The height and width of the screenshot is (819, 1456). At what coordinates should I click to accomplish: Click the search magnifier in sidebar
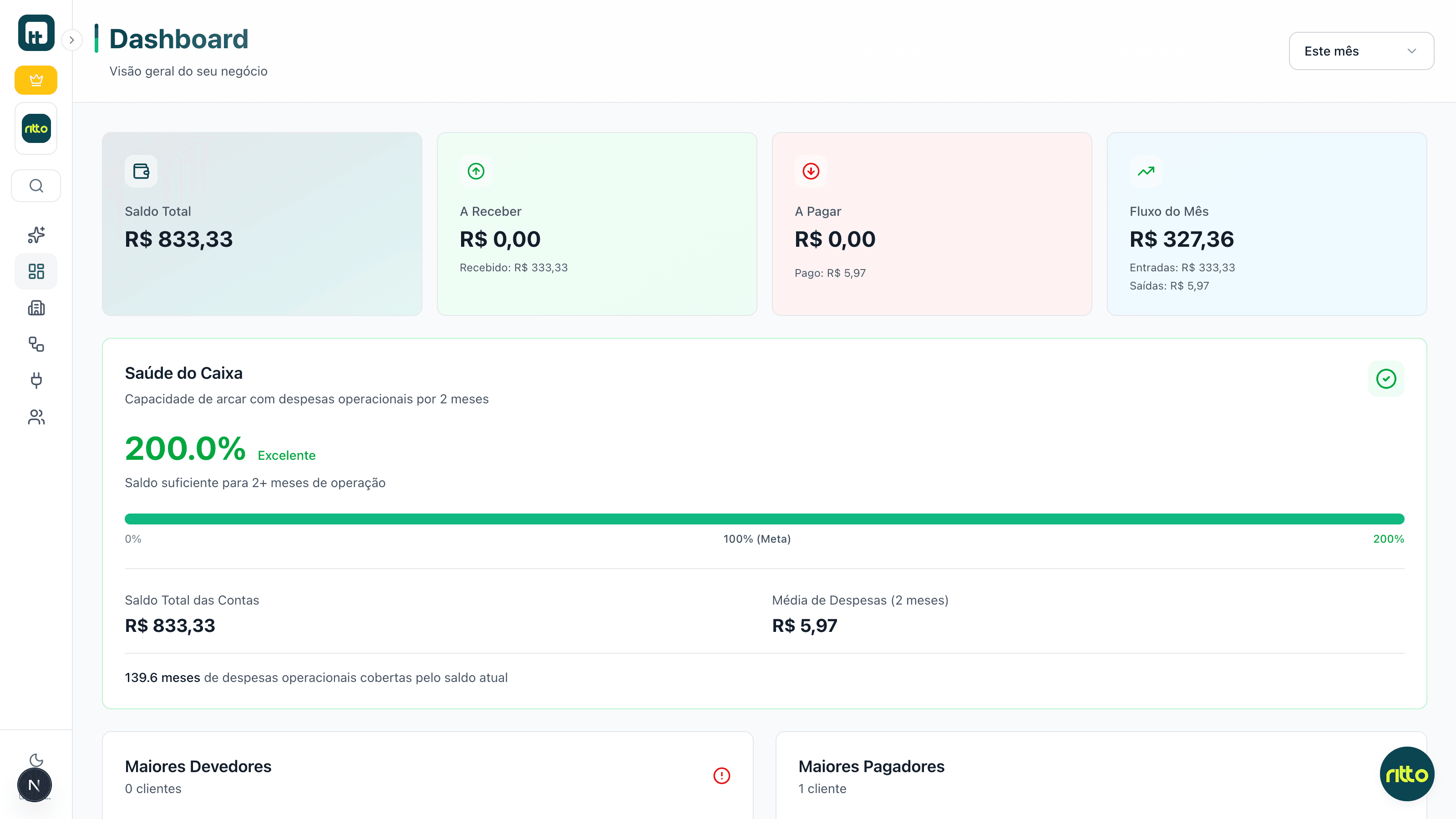tap(36, 185)
